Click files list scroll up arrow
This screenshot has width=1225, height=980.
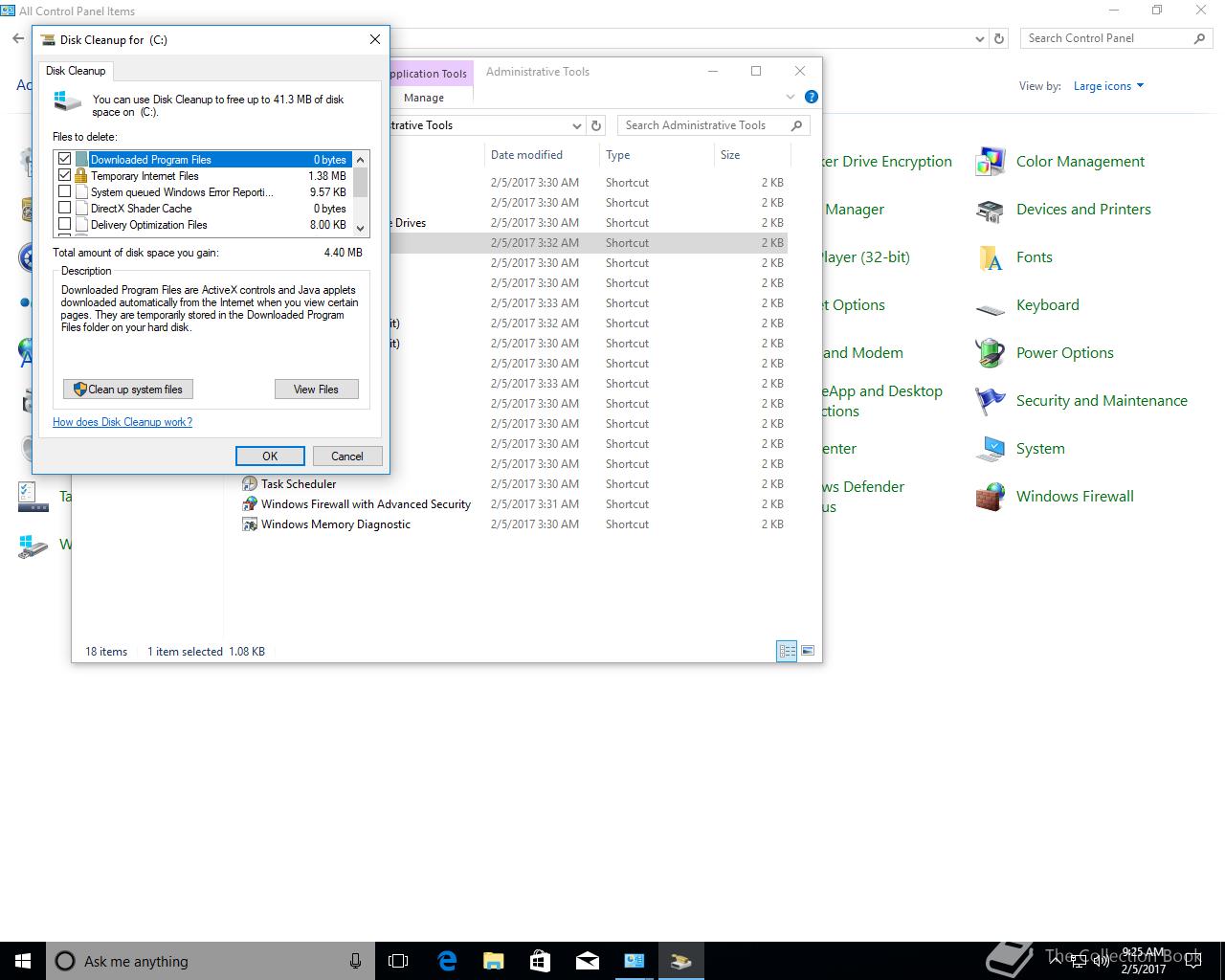(x=361, y=160)
